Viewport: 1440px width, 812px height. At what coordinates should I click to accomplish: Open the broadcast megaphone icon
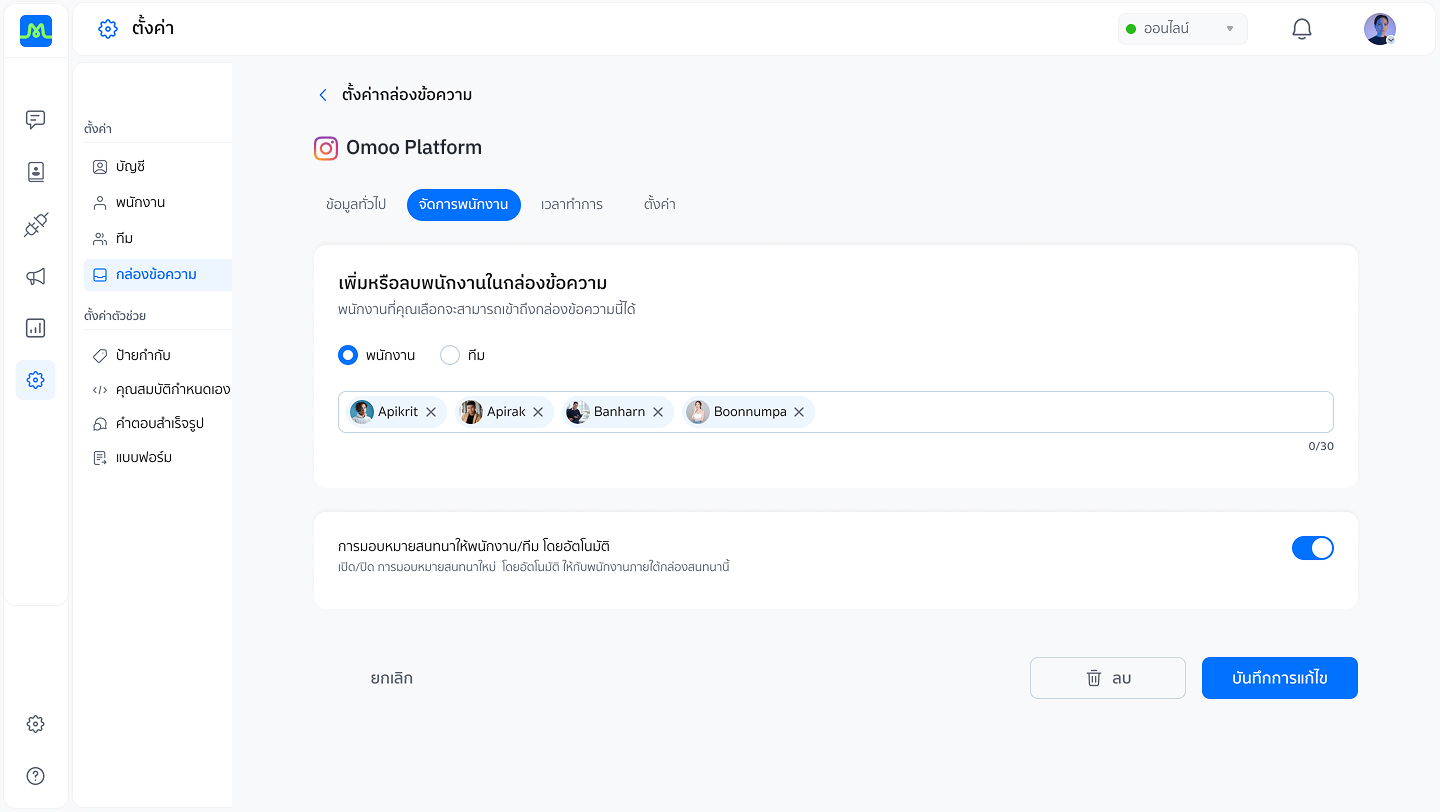coord(36,277)
